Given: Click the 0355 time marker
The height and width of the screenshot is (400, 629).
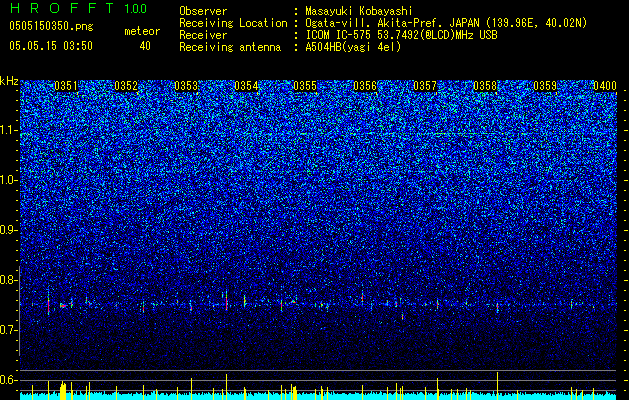Looking at the screenshot, I should [x=305, y=86].
